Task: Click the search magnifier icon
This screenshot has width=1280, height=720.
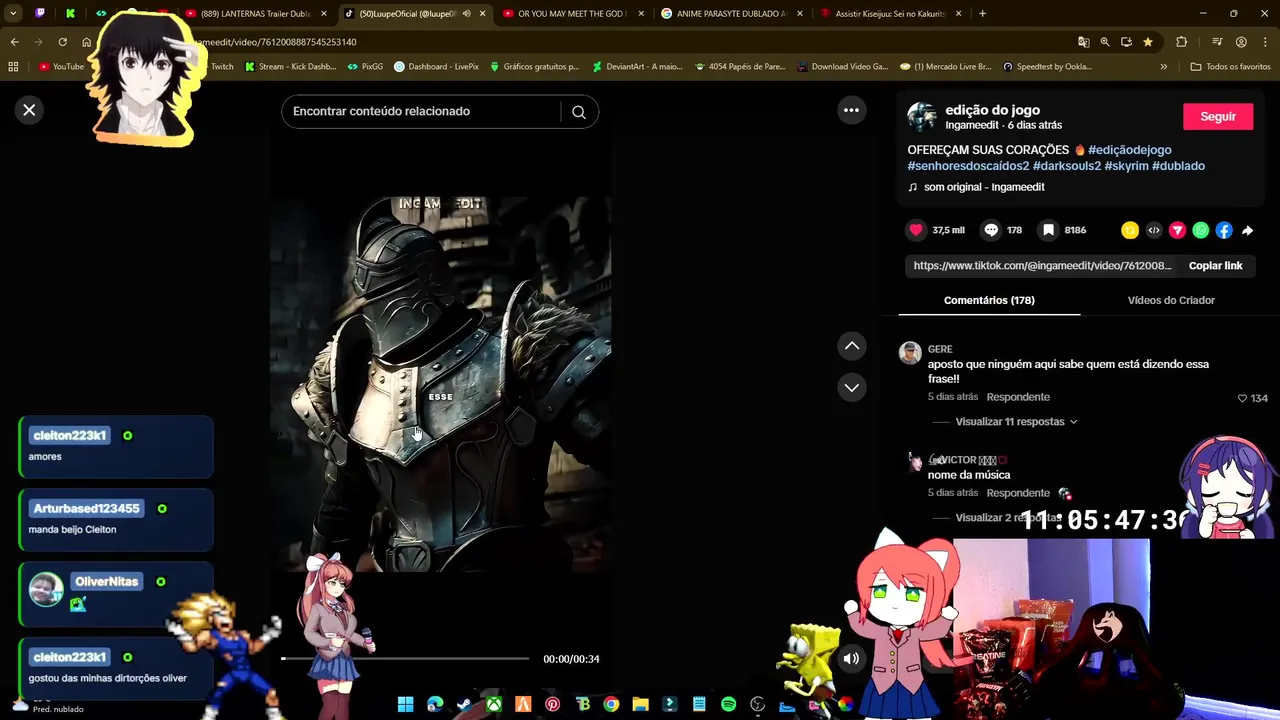Action: click(579, 112)
